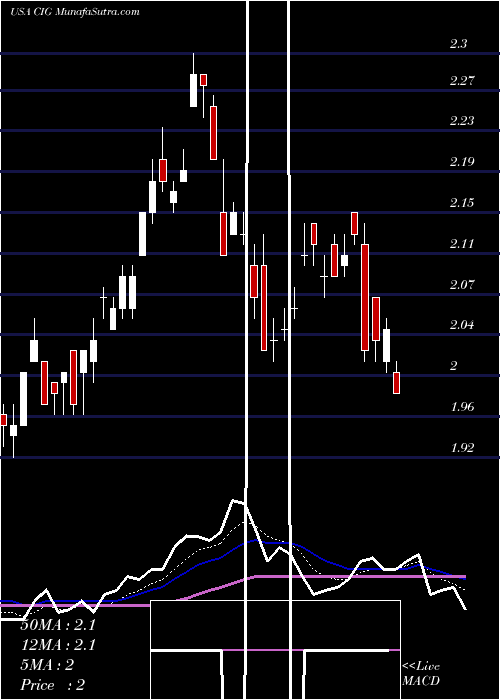Screen dimensions: 500x700
Task: Click the 2.3 price axis label
Action: pyautogui.click(x=458, y=44)
